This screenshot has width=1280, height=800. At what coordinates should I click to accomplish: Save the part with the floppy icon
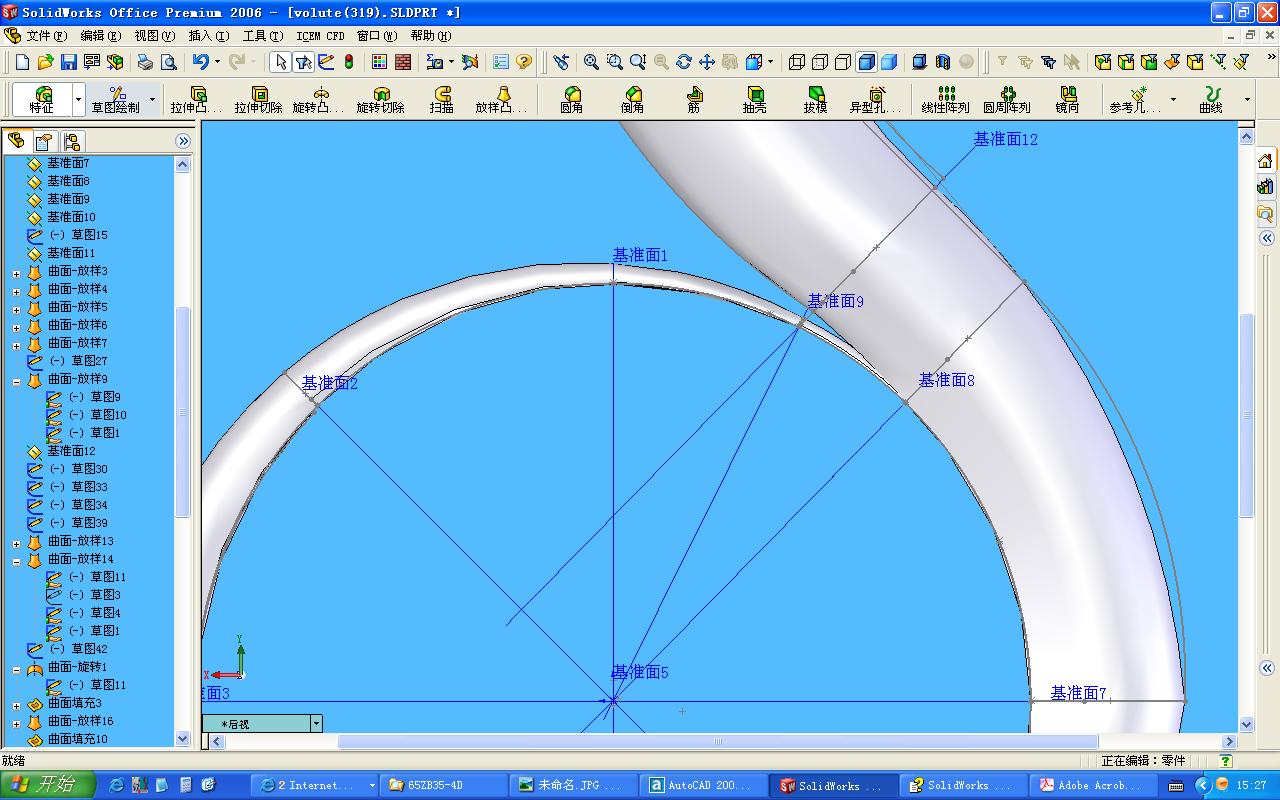[x=69, y=62]
